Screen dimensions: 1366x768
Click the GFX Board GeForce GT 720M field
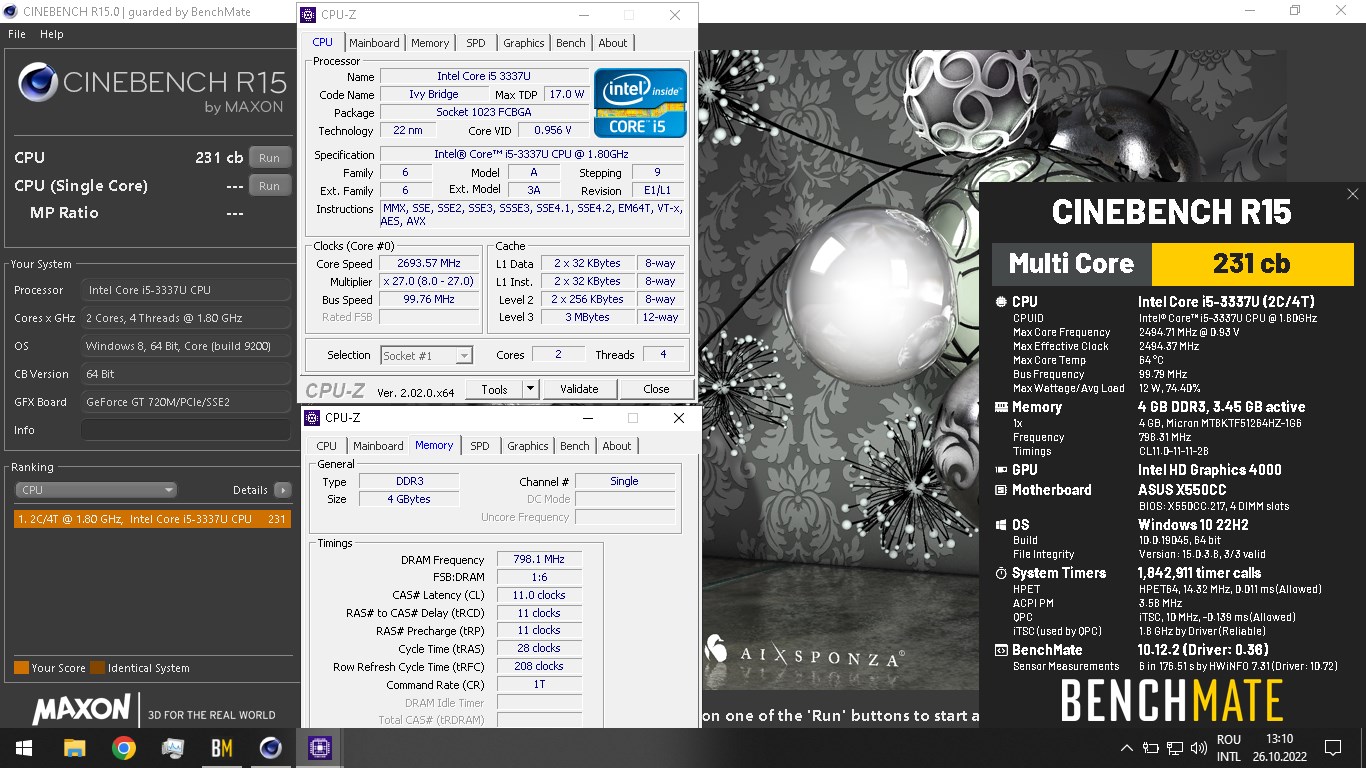(187, 402)
